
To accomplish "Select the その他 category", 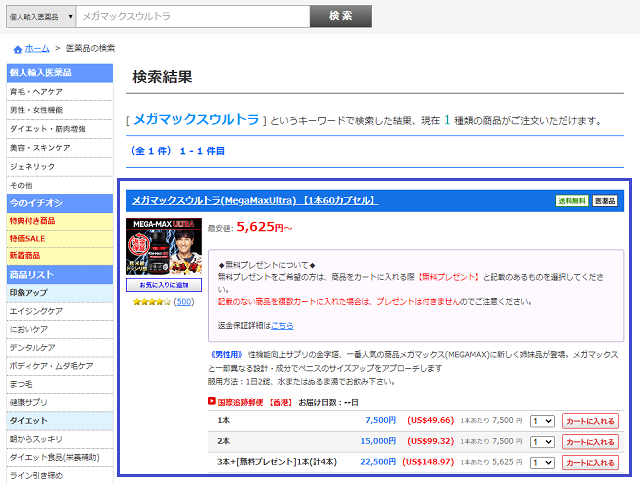I will (60, 185).
